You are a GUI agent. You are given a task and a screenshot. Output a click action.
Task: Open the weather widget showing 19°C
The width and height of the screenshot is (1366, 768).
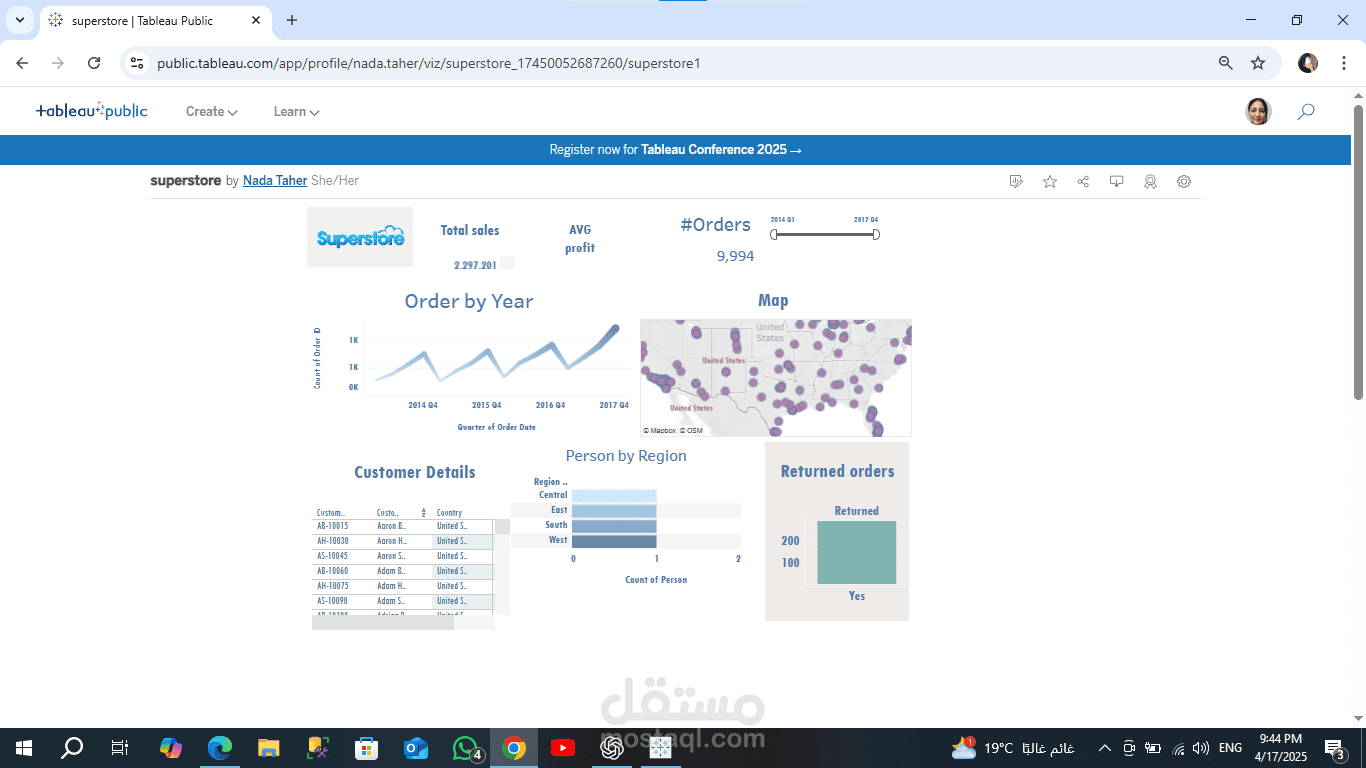(1013, 748)
